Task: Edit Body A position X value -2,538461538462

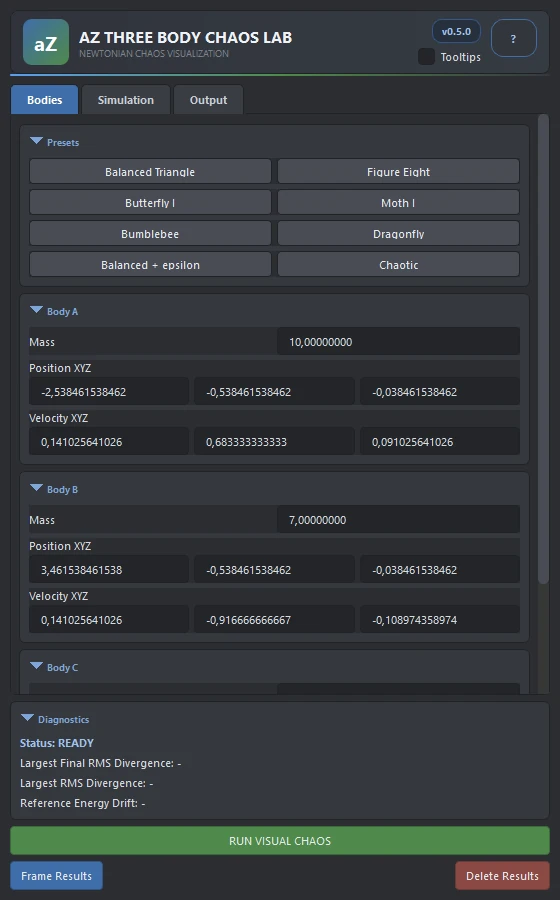Action: (x=109, y=391)
